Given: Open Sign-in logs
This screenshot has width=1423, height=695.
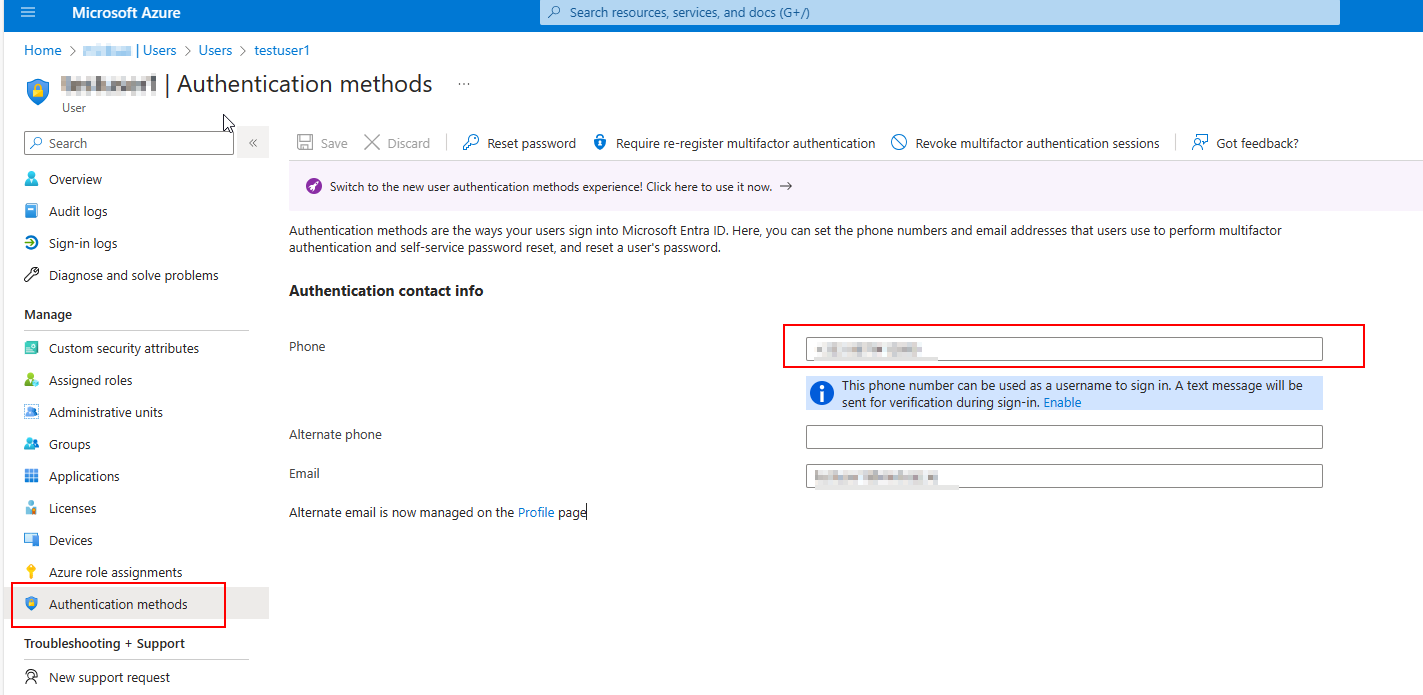Looking at the screenshot, I should tap(83, 243).
